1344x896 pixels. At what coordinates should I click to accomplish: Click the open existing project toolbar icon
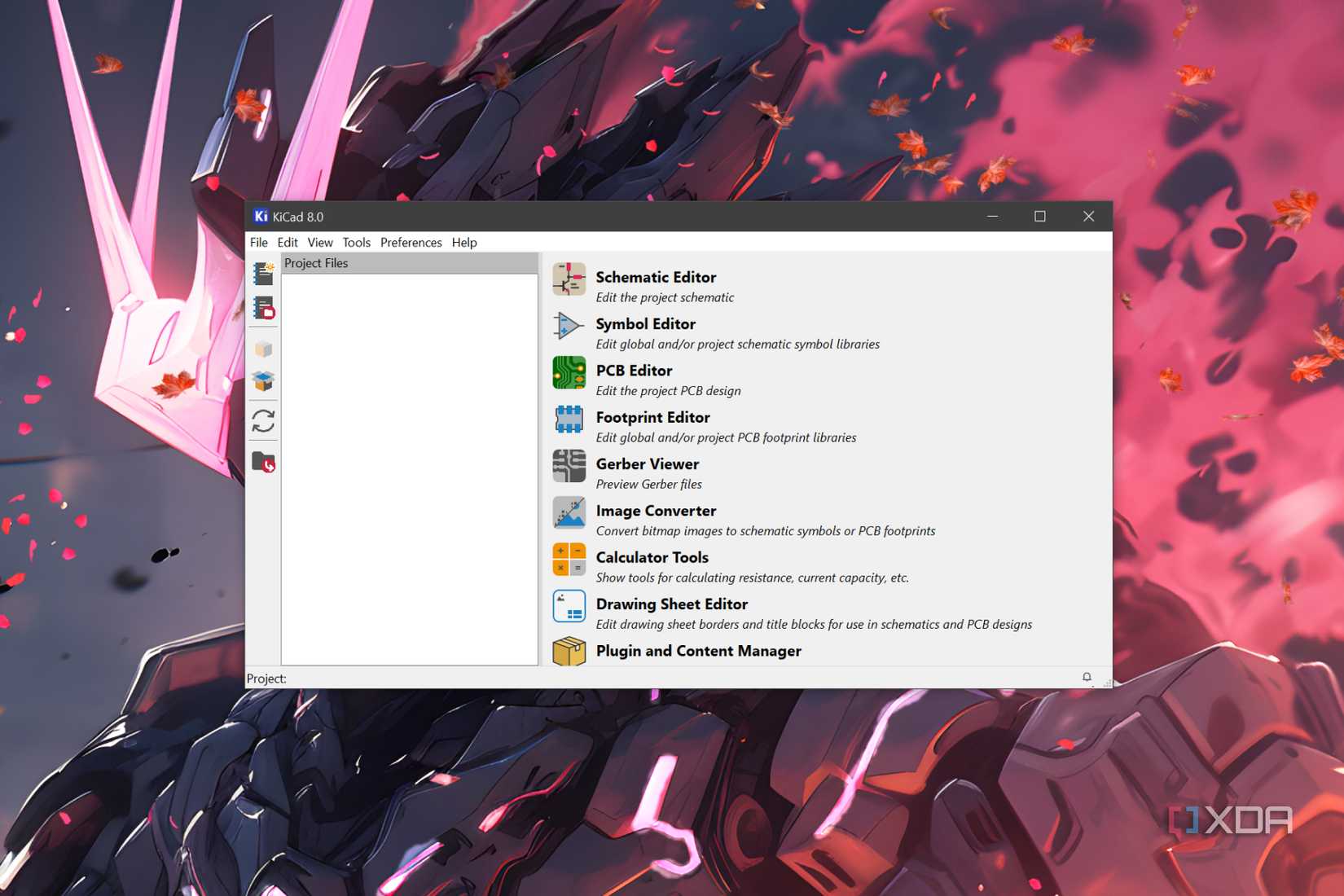[x=263, y=308]
